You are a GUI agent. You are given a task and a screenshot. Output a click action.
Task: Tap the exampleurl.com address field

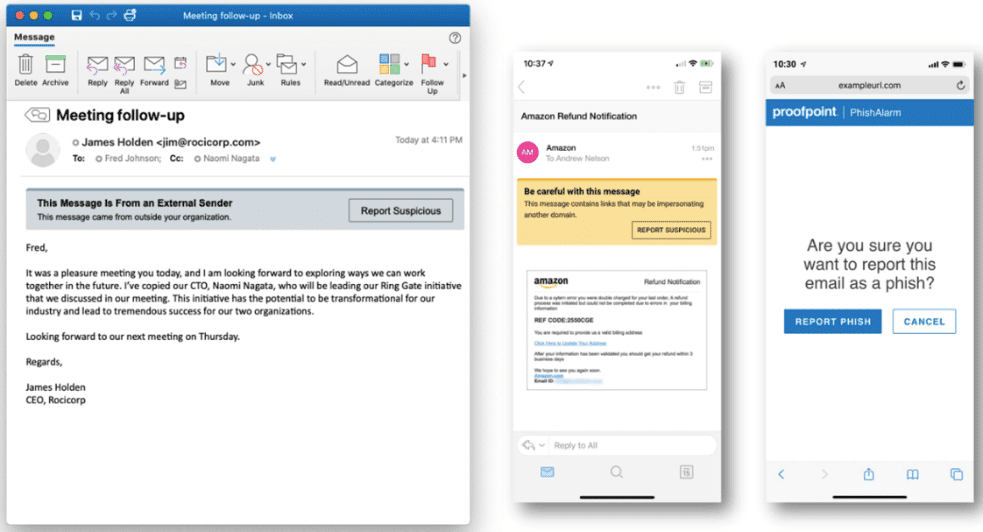tap(869, 85)
